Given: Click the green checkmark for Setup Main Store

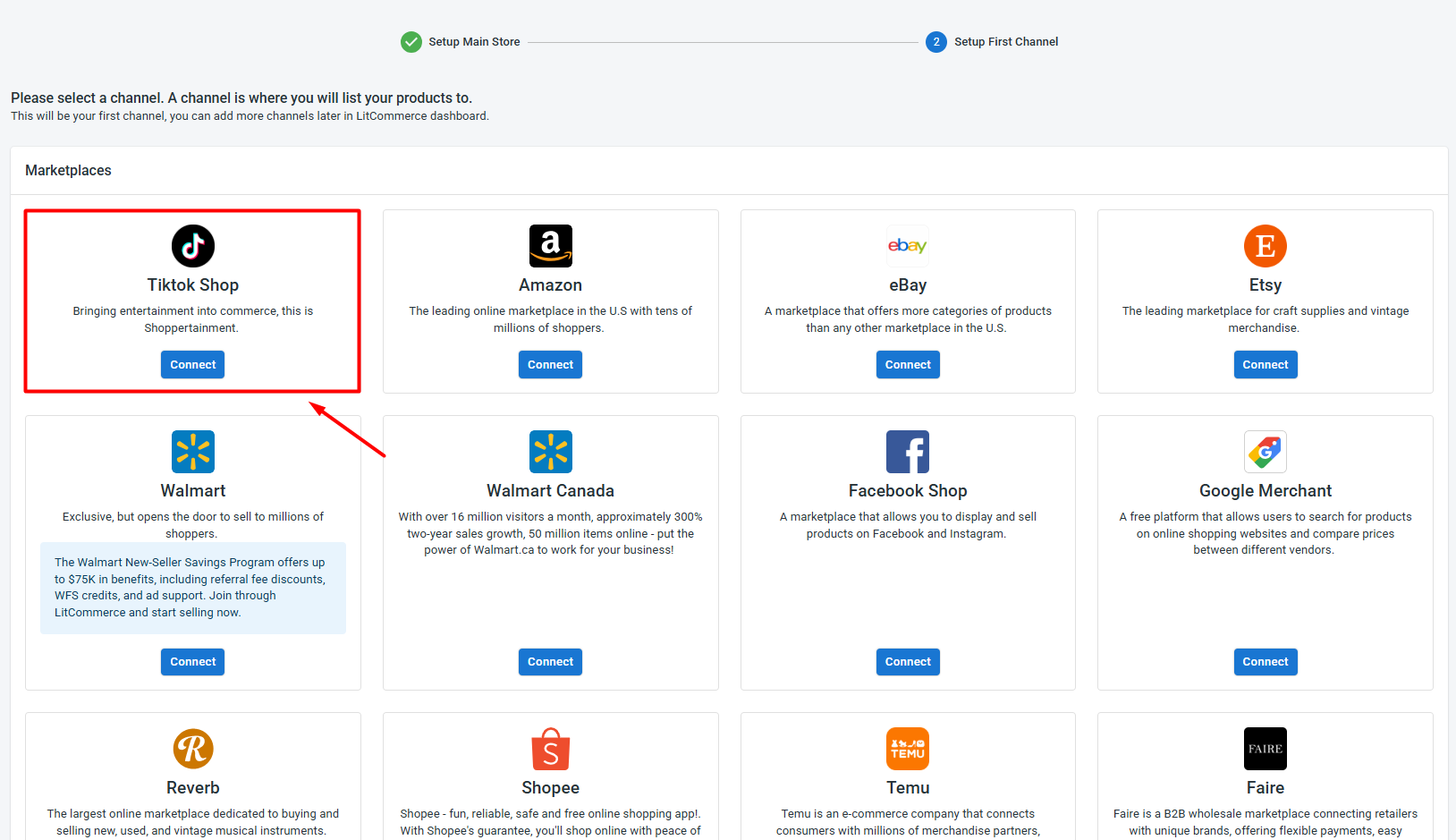Looking at the screenshot, I should point(411,42).
